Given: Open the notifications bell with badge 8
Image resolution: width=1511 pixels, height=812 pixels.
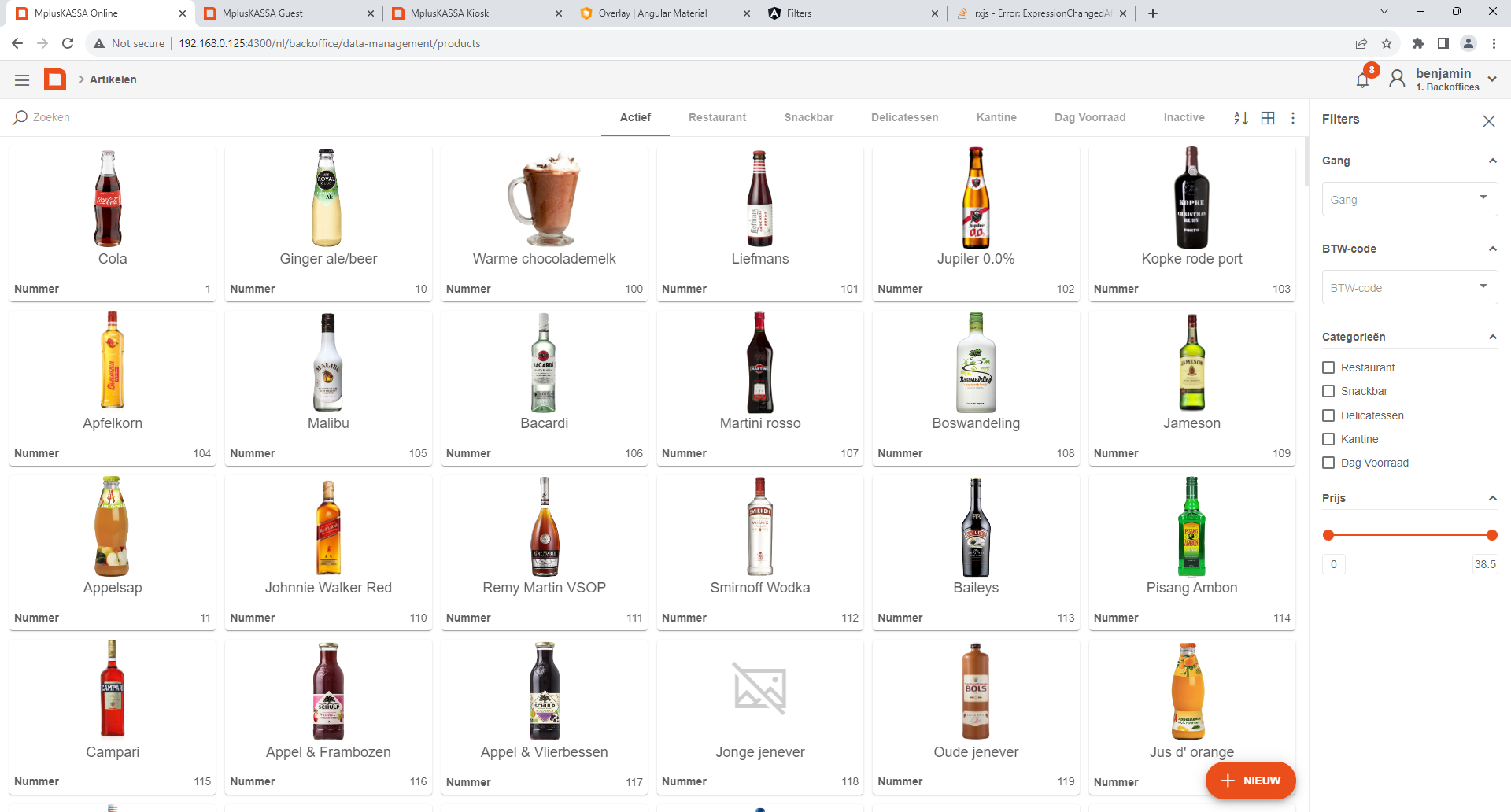Looking at the screenshot, I should [x=1363, y=79].
